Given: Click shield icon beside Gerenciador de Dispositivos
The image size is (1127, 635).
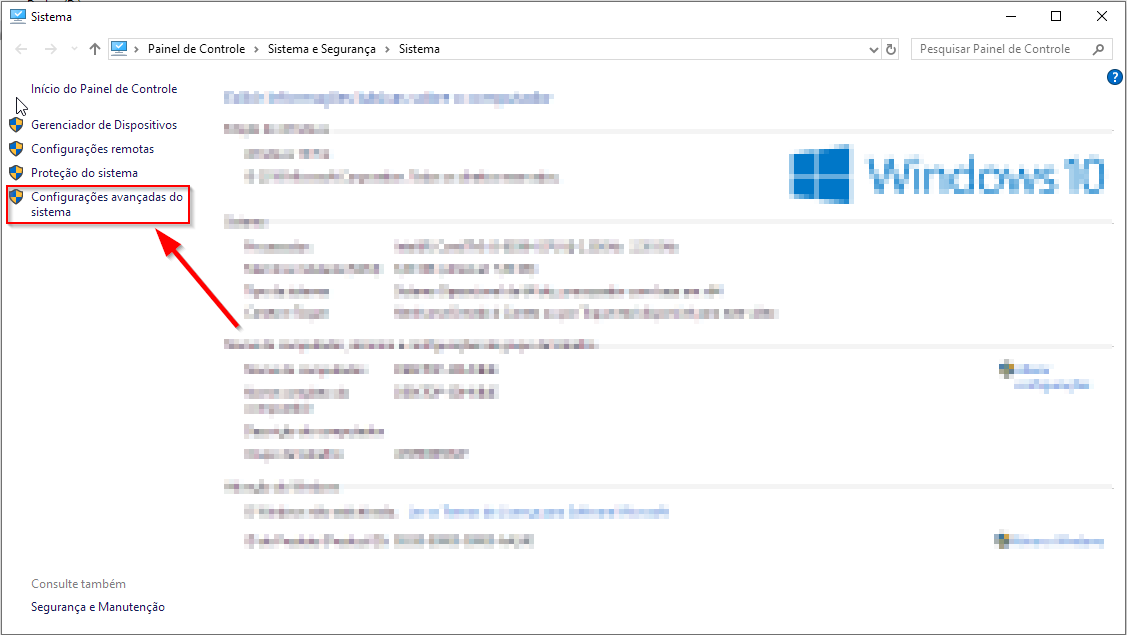Looking at the screenshot, I should click(16, 125).
